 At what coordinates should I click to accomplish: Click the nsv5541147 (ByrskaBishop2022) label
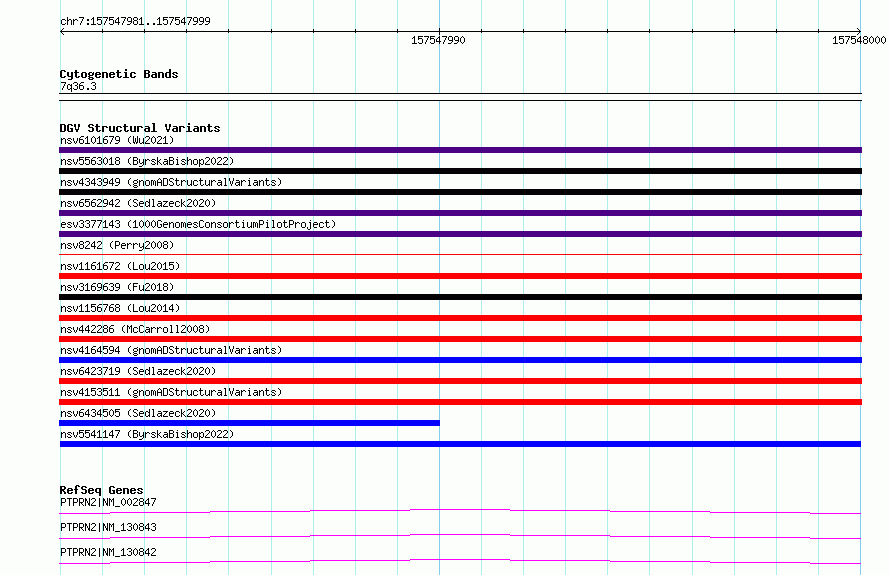(147, 434)
